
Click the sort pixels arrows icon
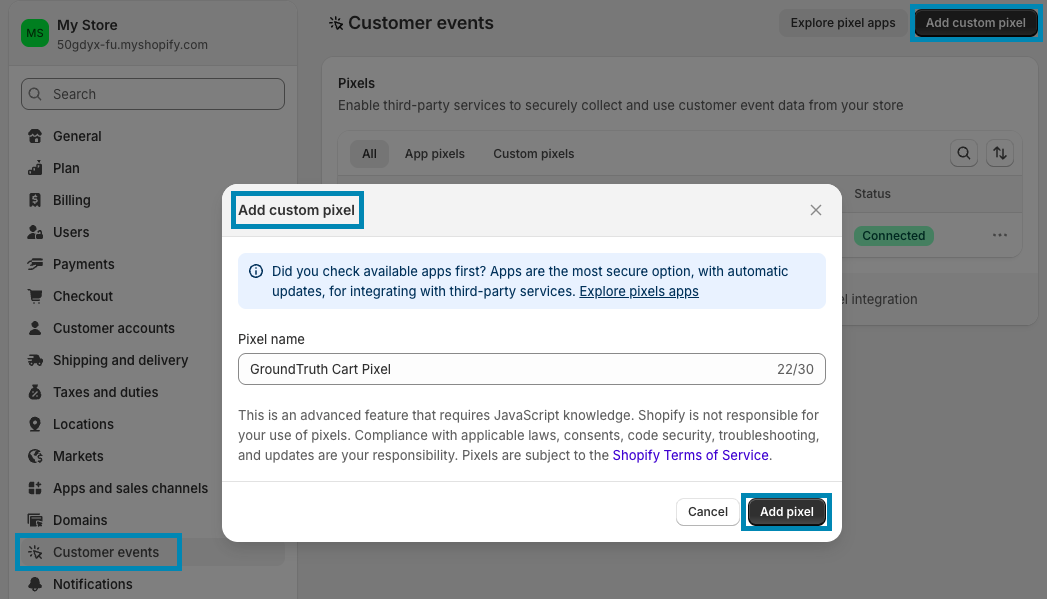pyautogui.click(x=1000, y=154)
